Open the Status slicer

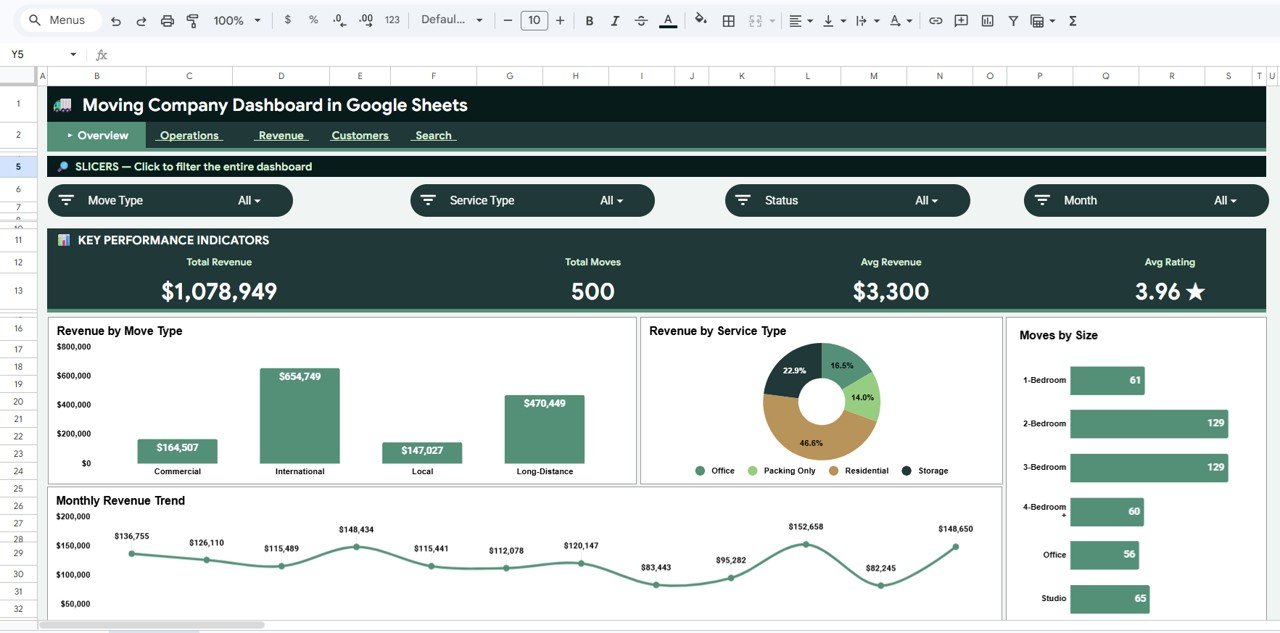pos(847,200)
